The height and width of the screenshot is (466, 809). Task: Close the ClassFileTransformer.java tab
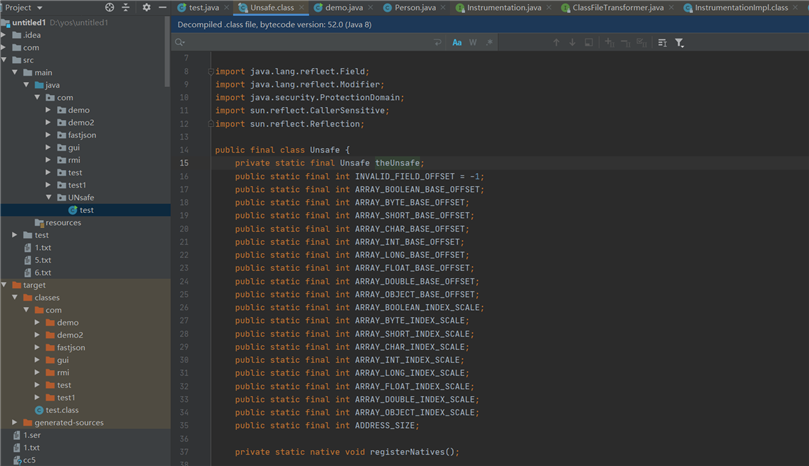click(x=671, y=7)
